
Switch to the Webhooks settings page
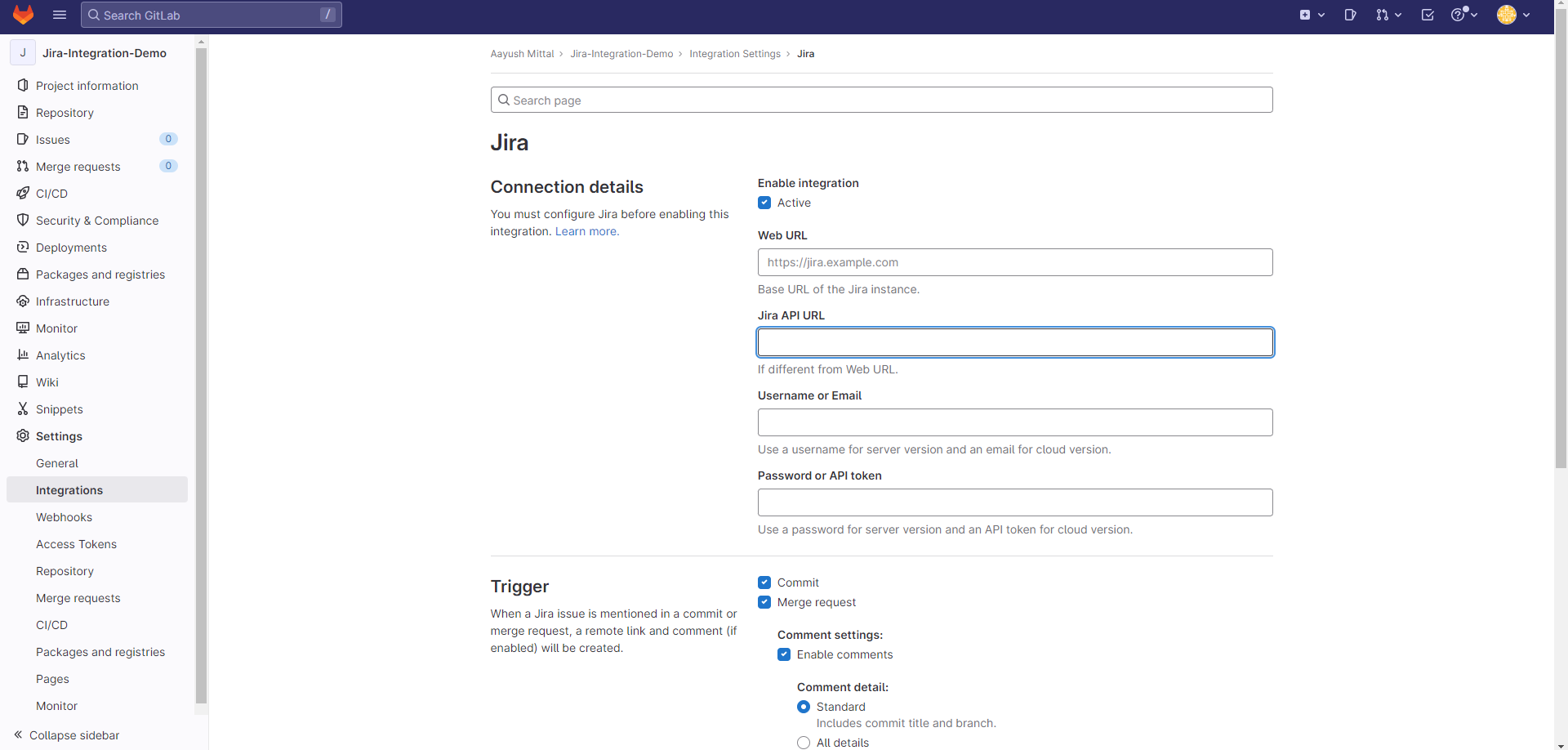tap(64, 516)
